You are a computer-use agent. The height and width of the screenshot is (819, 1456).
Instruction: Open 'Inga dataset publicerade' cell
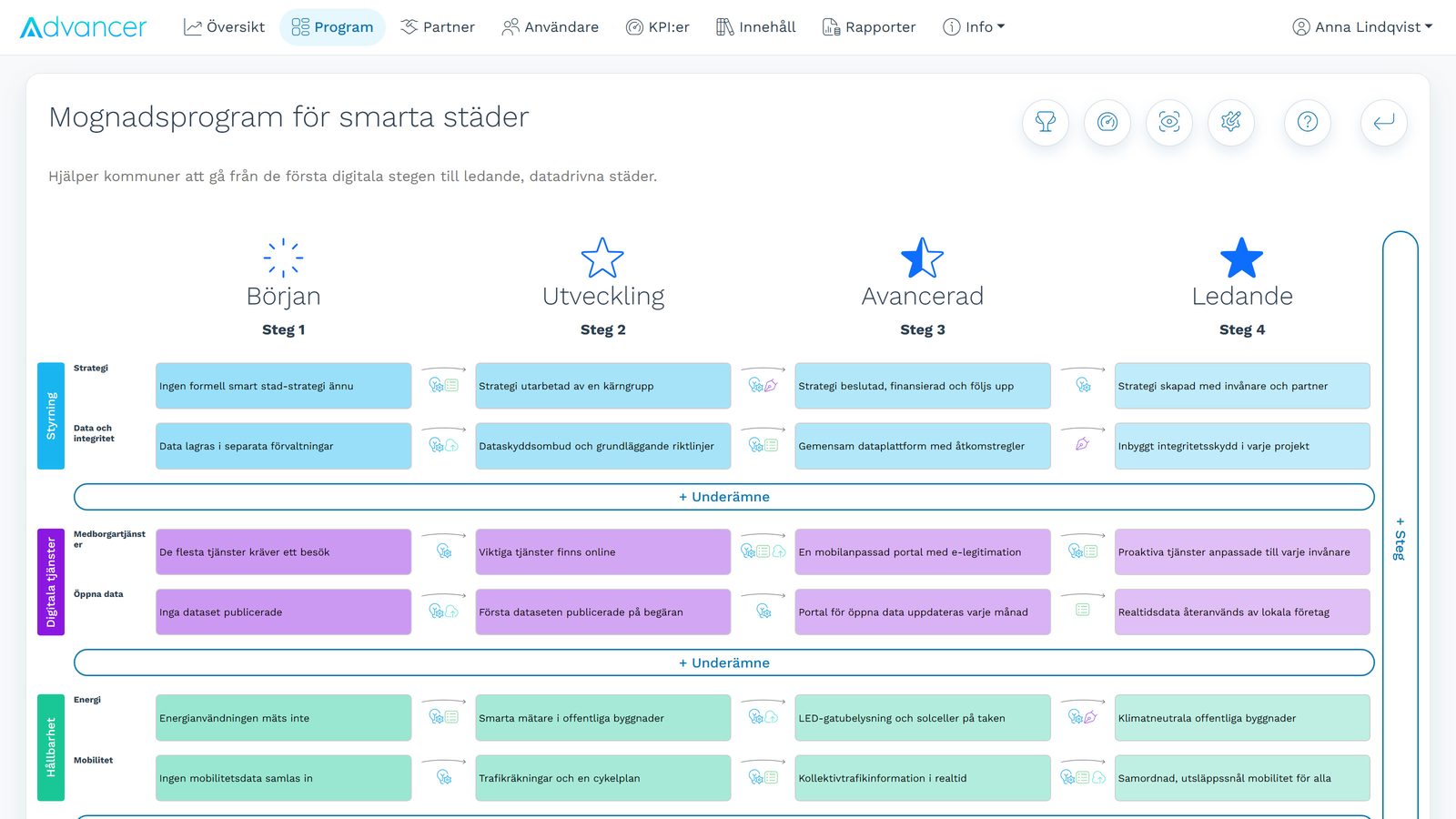(x=283, y=612)
